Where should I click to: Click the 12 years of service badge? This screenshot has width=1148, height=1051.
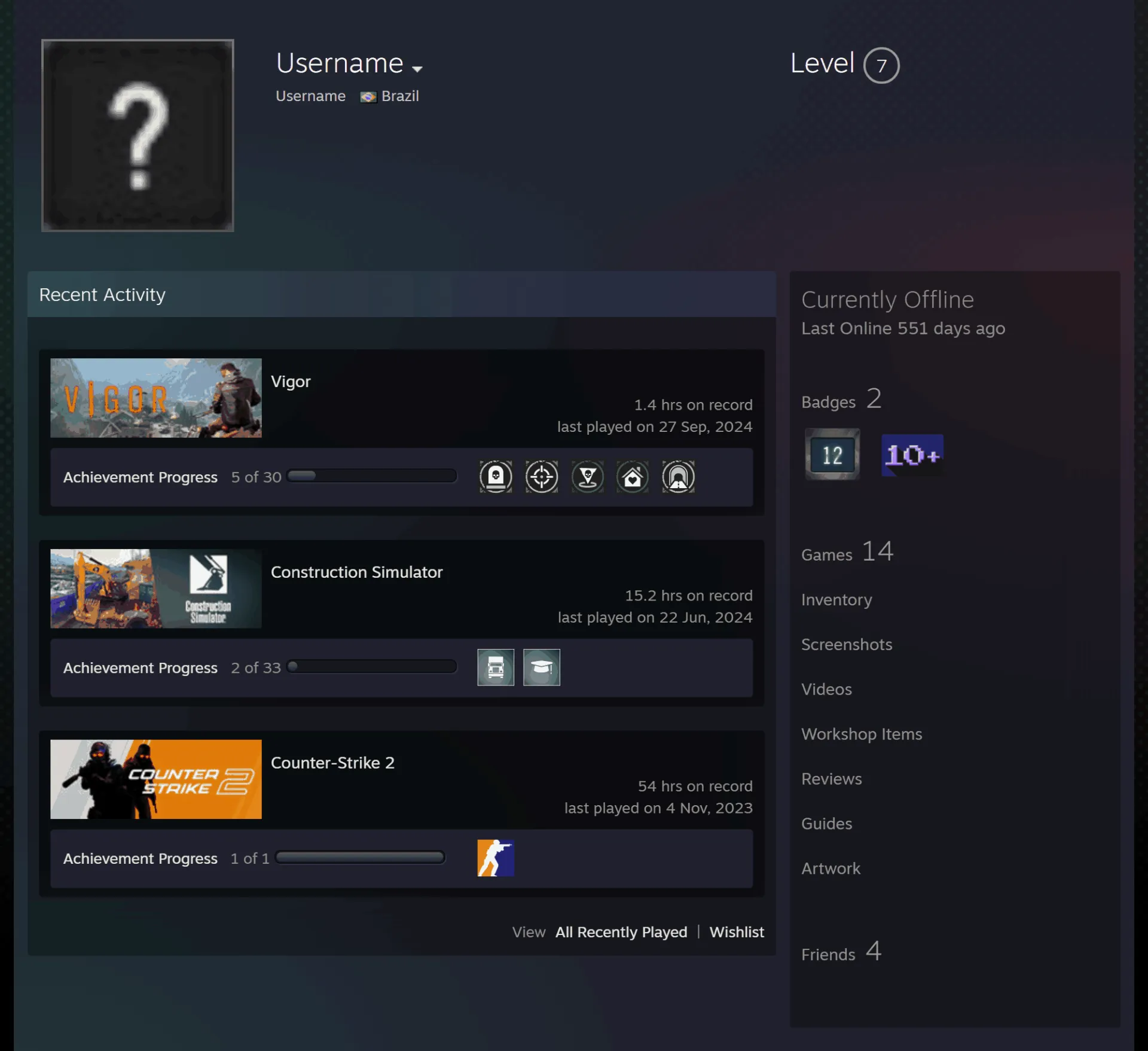[832, 455]
